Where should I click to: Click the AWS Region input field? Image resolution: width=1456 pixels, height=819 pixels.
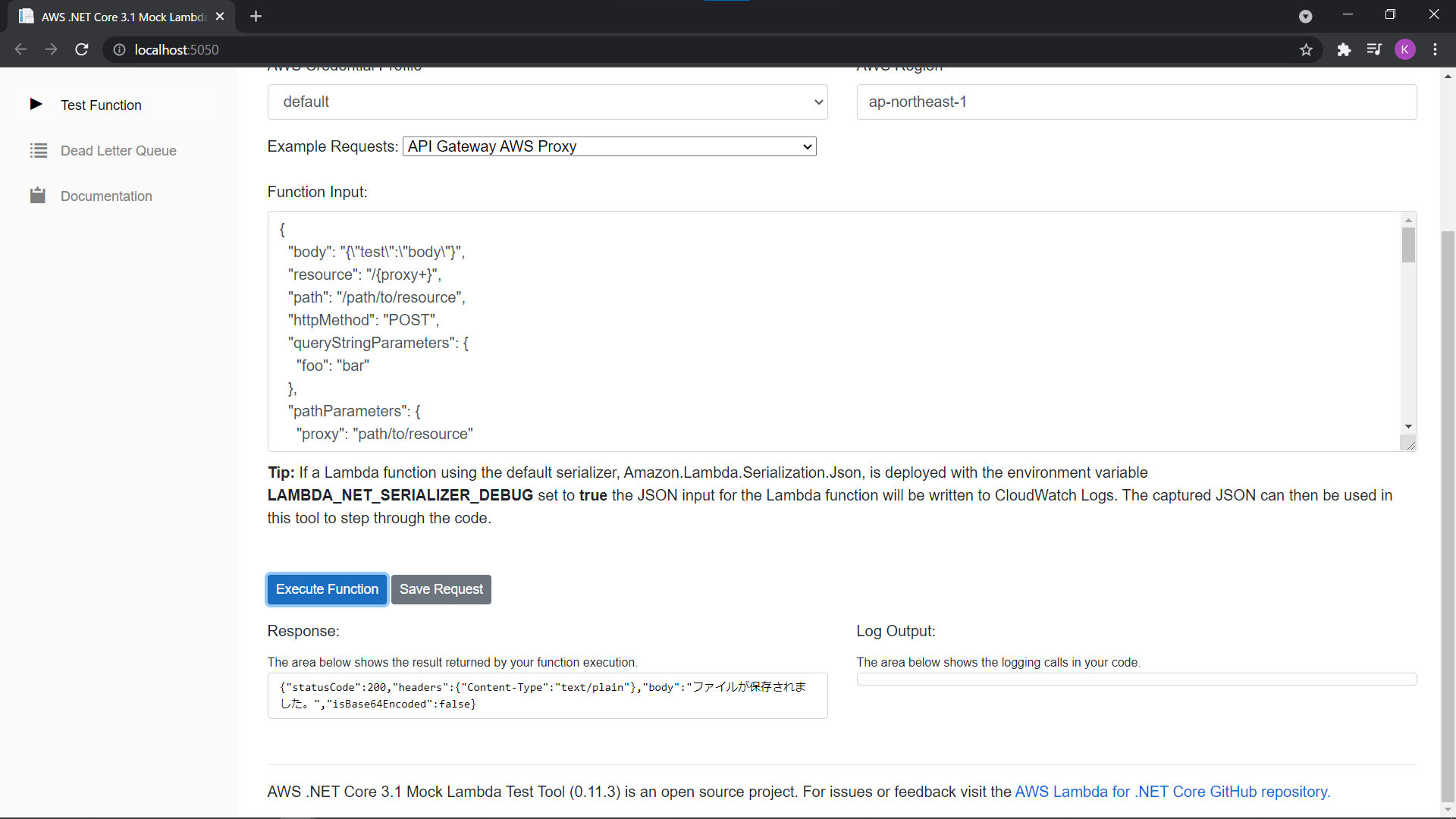click(x=1136, y=102)
